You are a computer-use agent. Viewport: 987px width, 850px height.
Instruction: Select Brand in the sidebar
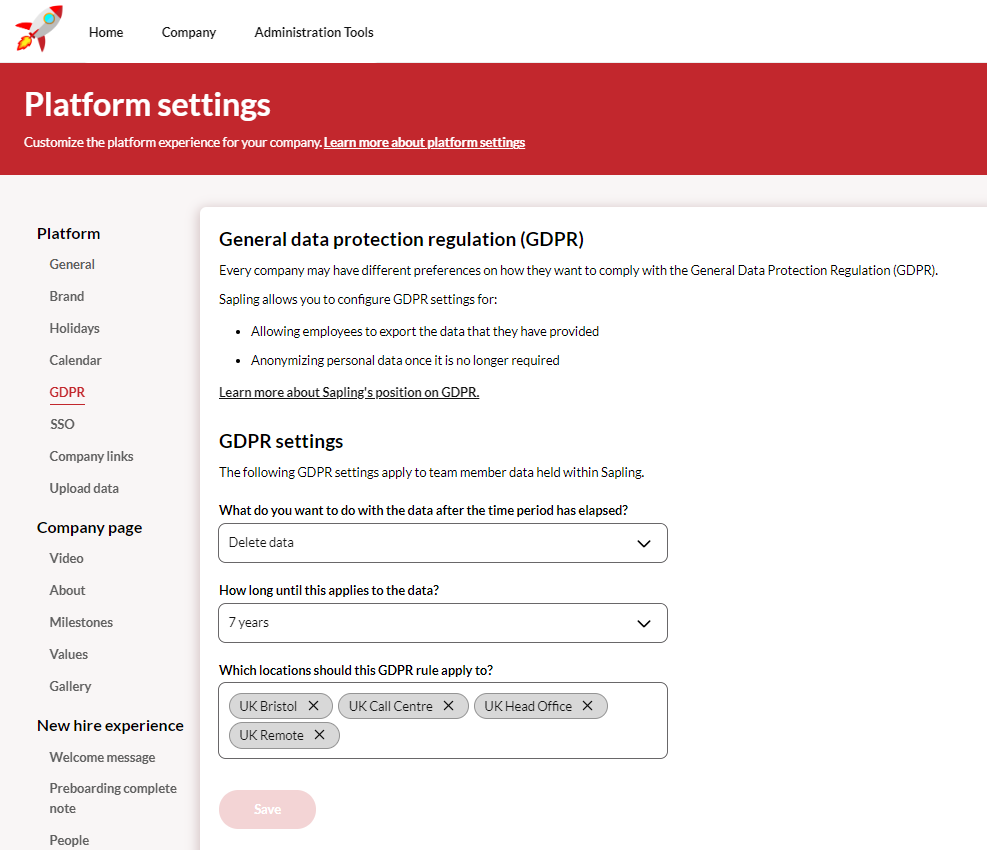[x=67, y=297]
